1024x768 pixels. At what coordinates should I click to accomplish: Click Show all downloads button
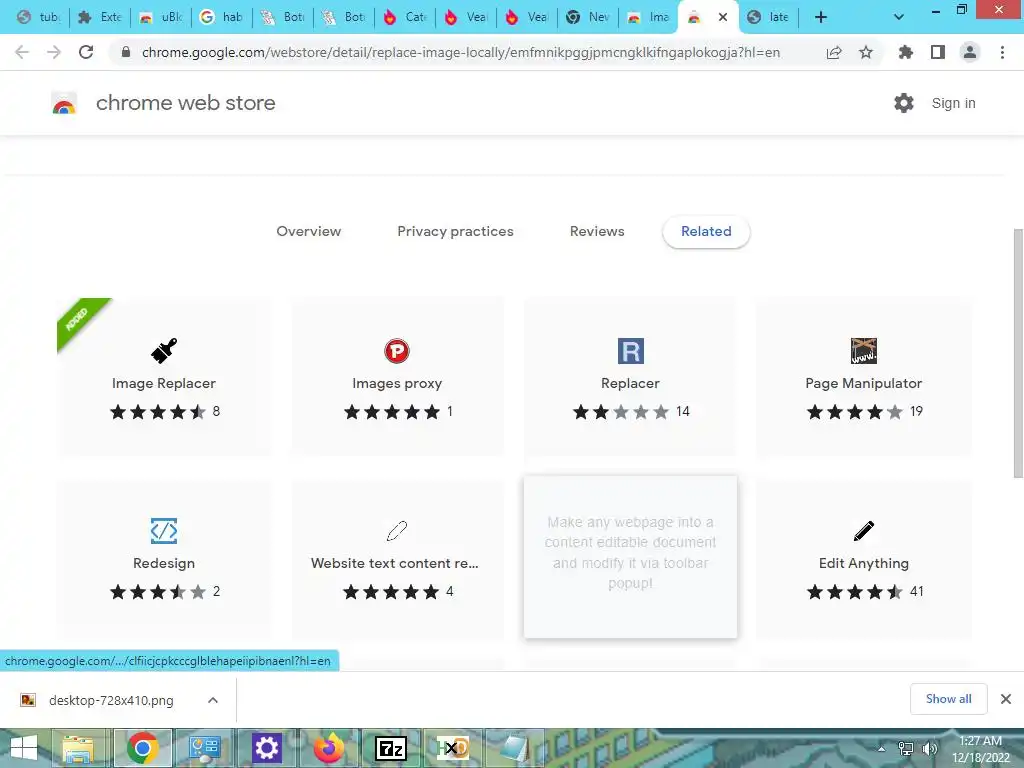[948, 699]
